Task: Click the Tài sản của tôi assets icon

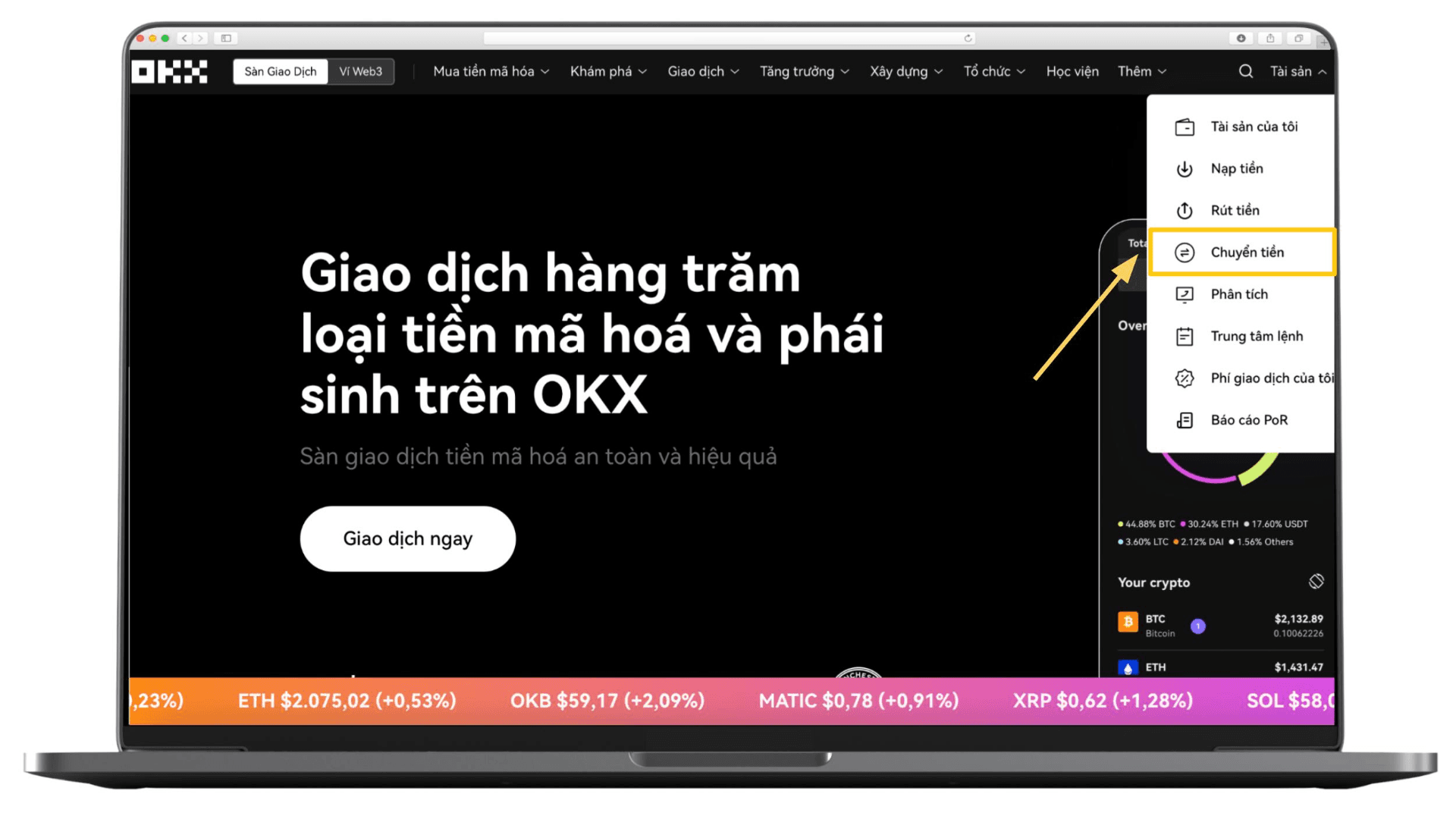Action: click(1185, 126)
